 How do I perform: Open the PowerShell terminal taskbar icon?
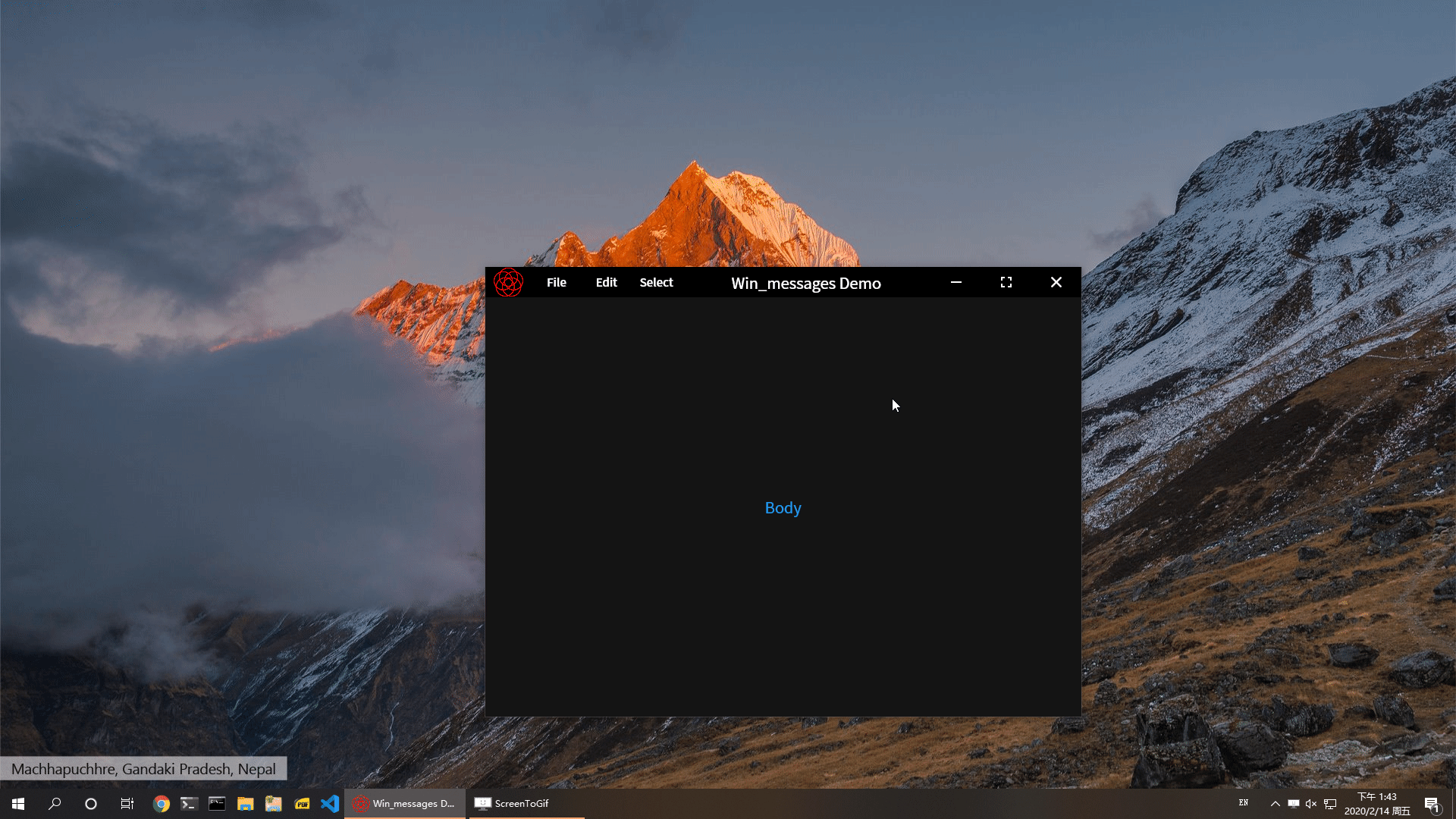point(189,804)
